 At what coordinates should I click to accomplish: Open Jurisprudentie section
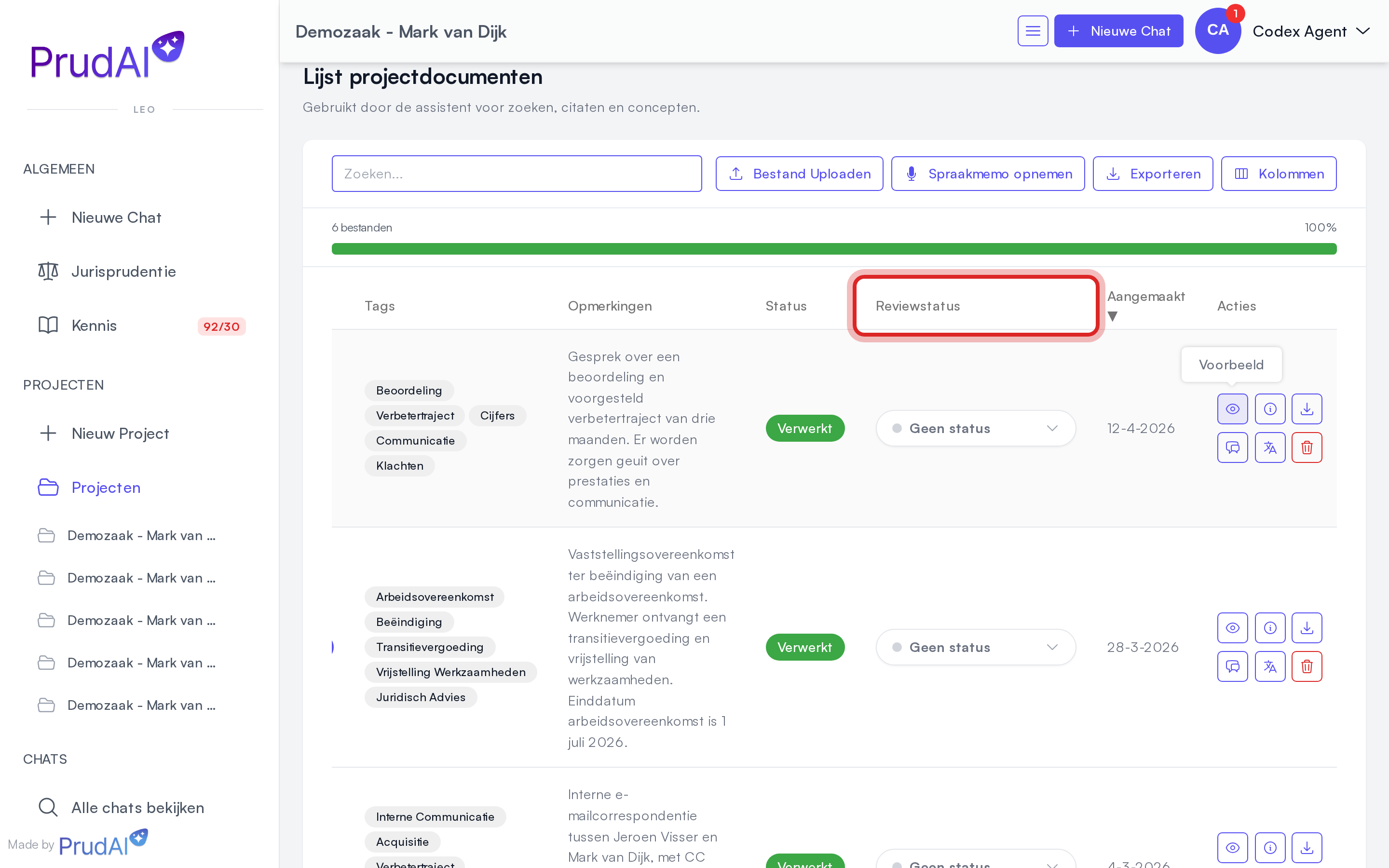click(107, 271)
